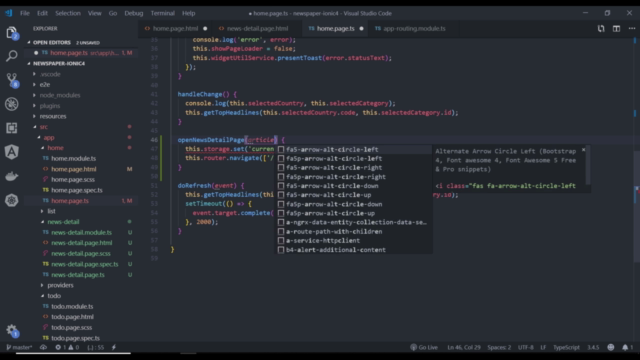This screenshot has width=640, height=360.
Task: Select fa5-arrow-alt-circle-left suggestion
Action: (x=353, y=149)
